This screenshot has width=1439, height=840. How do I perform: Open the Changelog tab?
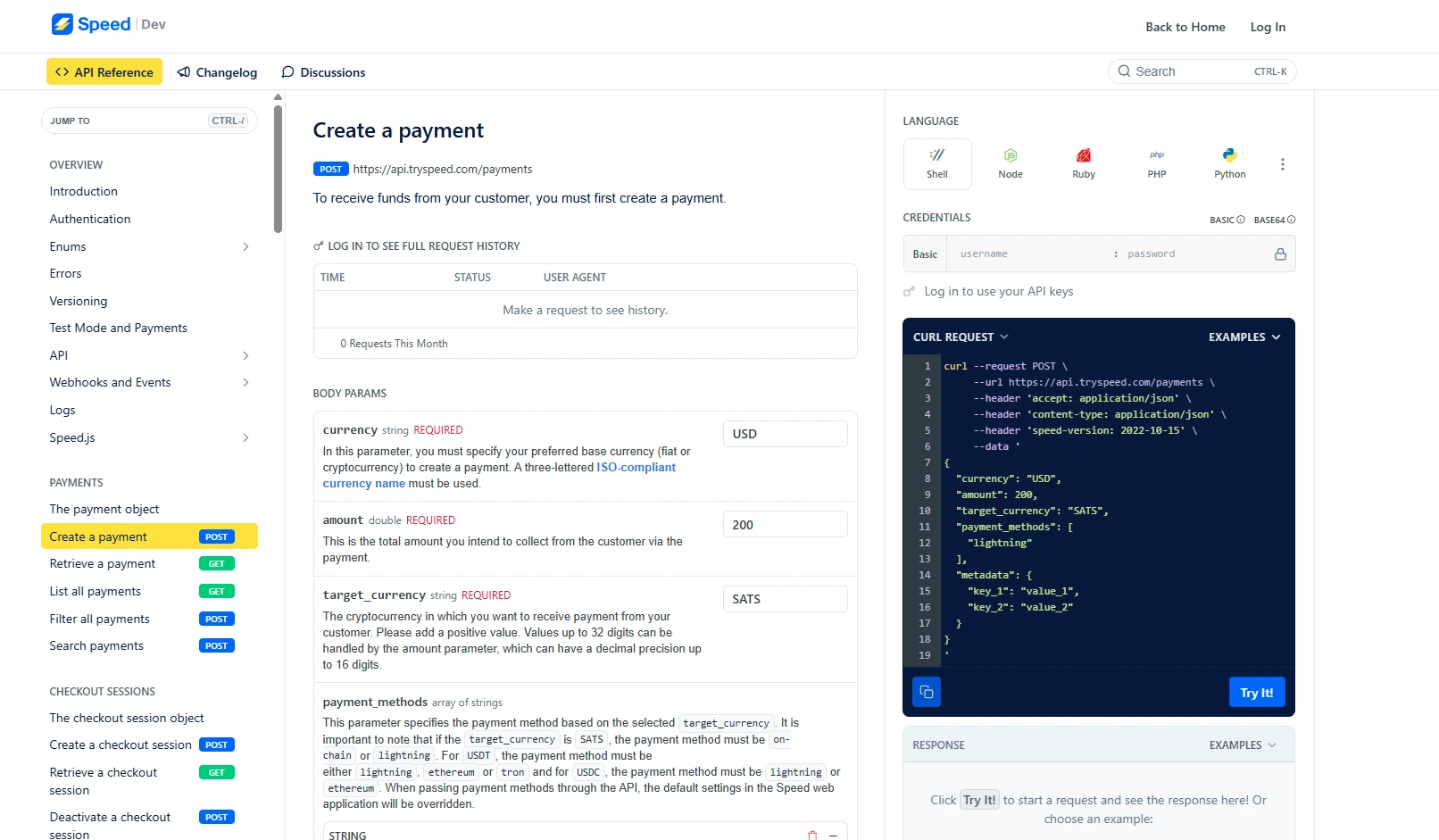(217, 72)
